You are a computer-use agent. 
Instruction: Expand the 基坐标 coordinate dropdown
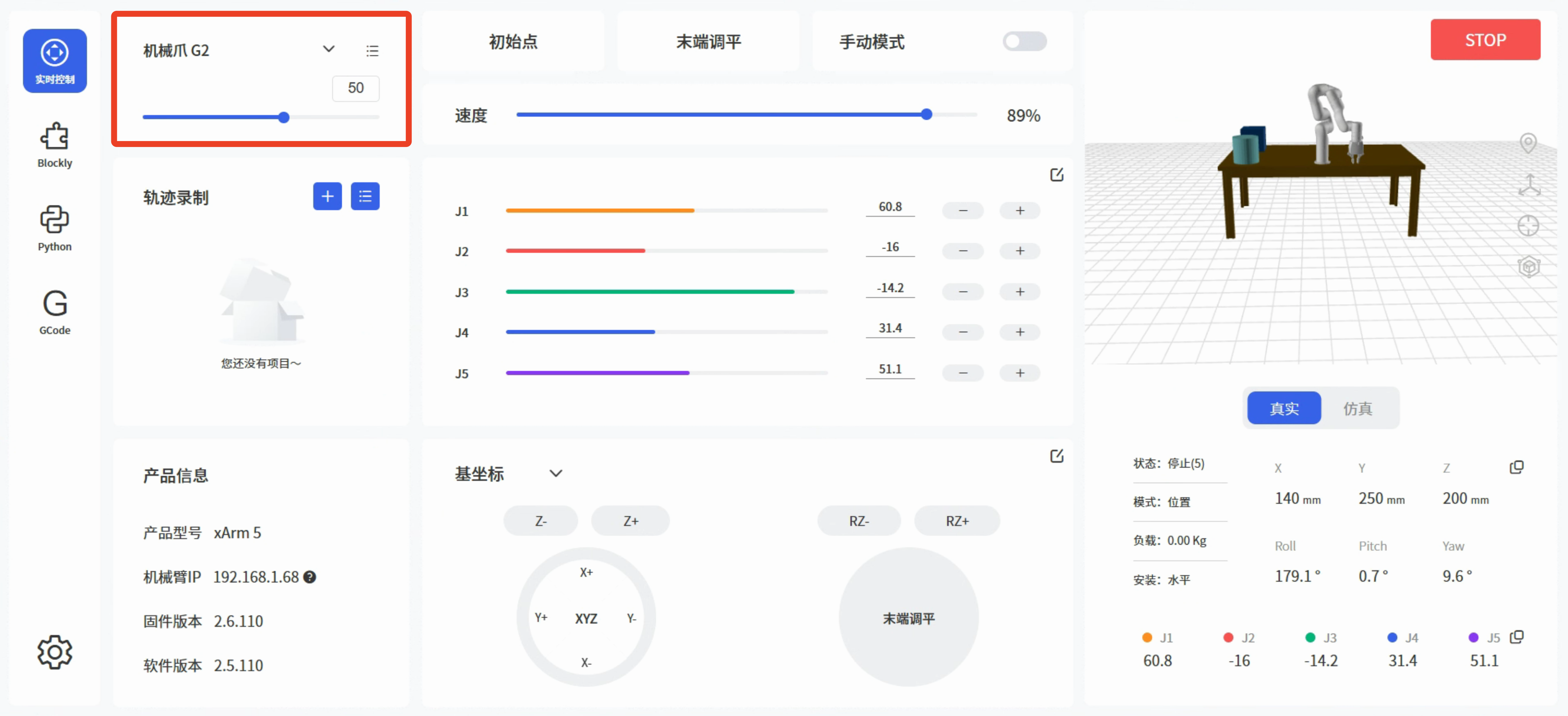coord(556,473)
